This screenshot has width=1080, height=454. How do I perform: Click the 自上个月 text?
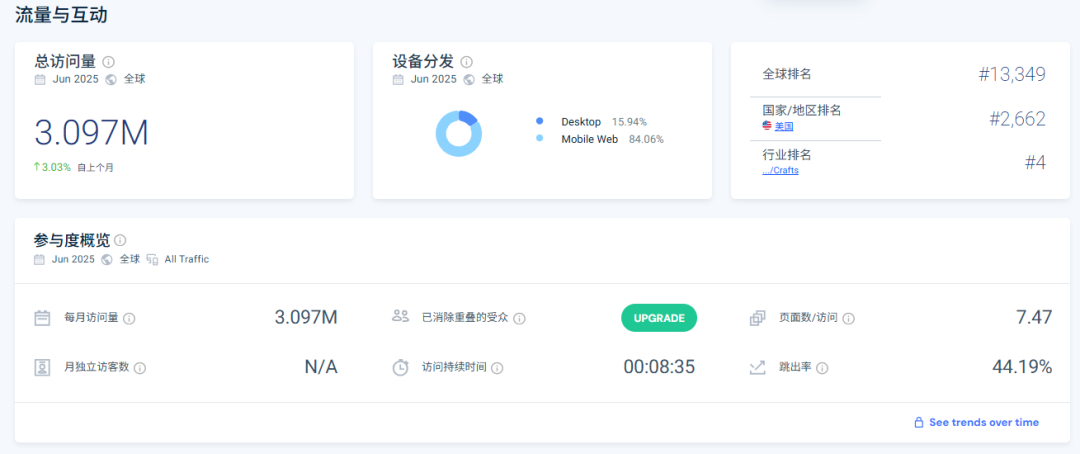[95, 167]
